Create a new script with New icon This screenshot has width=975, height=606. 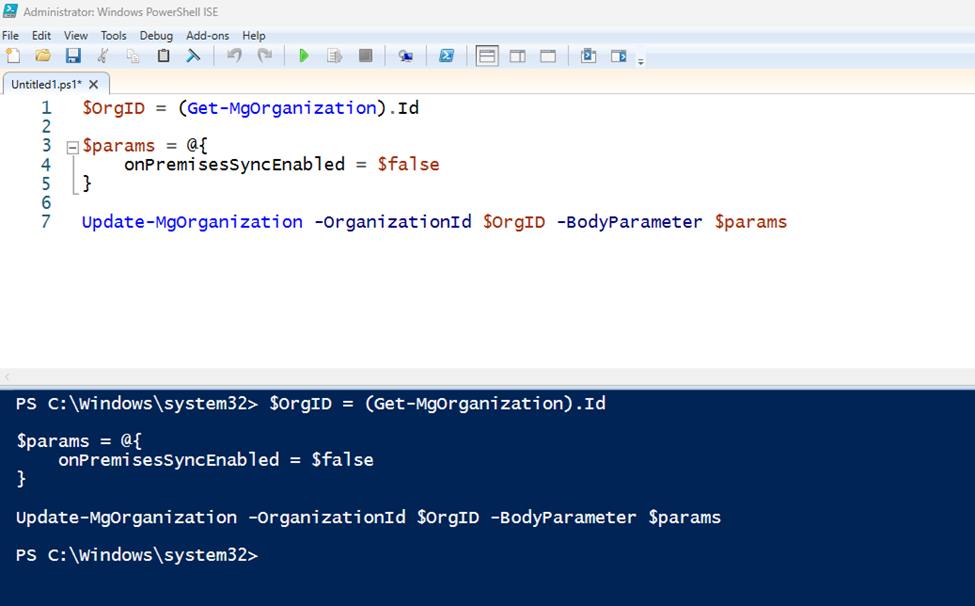(13, 56)
